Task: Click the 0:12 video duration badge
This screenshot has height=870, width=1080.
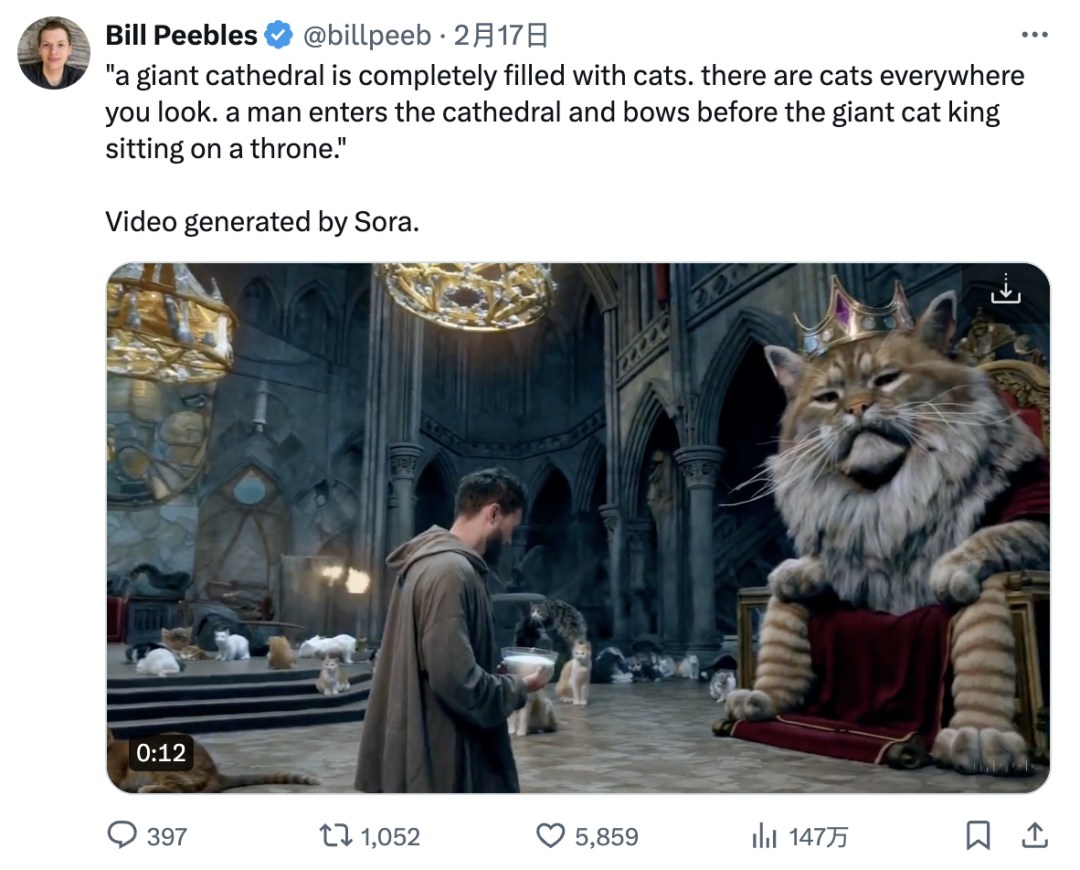Action: point(160,752)
